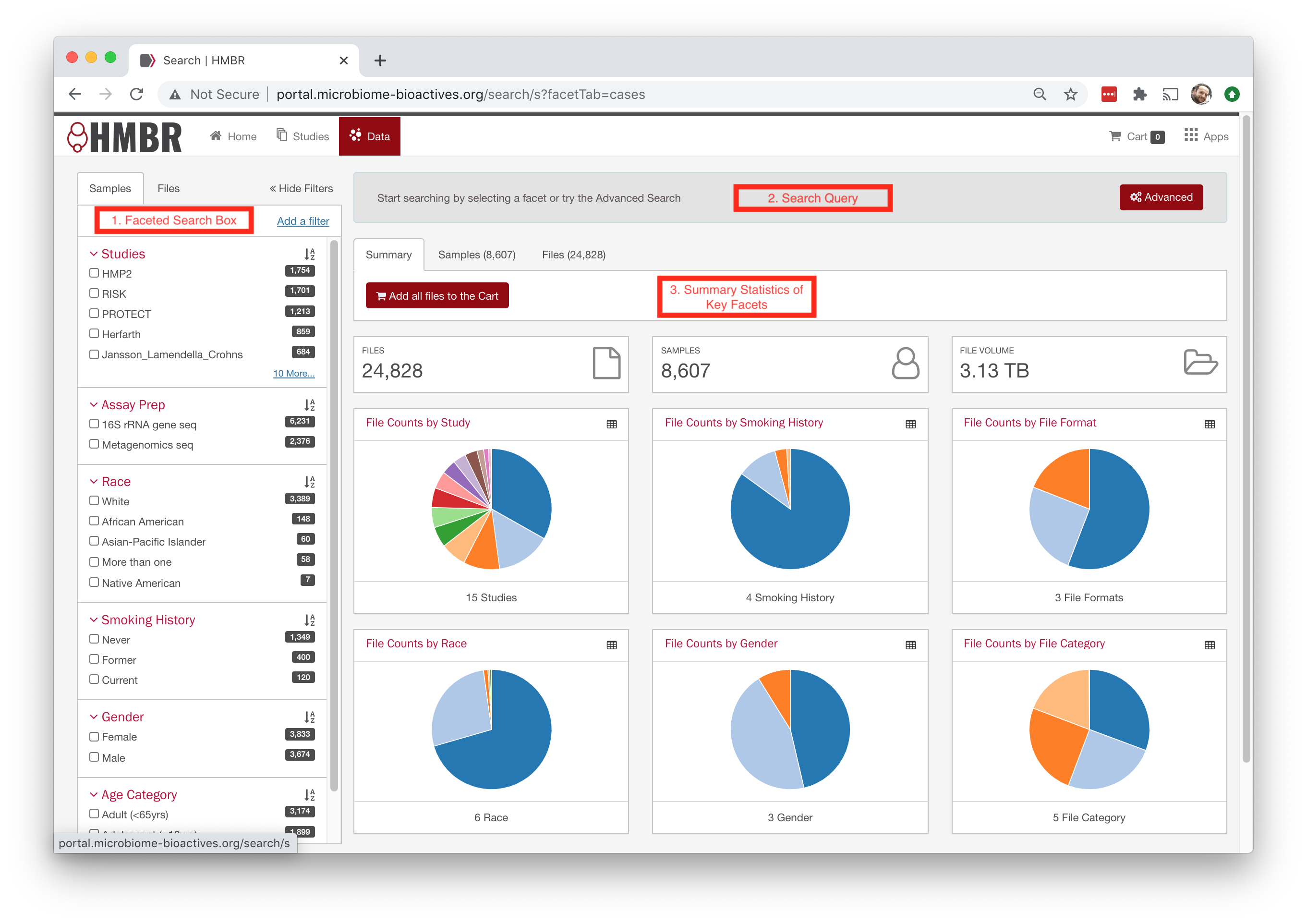The image size is (1307, 924).
Task: Click Hide Filters to collapse the sidebar
Action: (301, 188)
